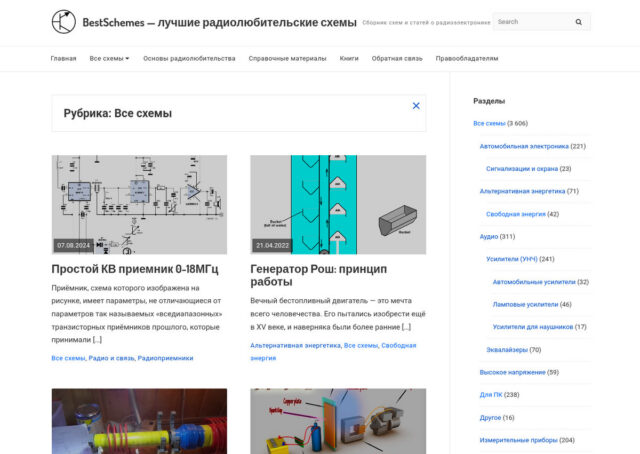The width and height of the screenshot is (640, 454).
Task: Open BestSchemes site title link
Action: (x=220, y=22)
